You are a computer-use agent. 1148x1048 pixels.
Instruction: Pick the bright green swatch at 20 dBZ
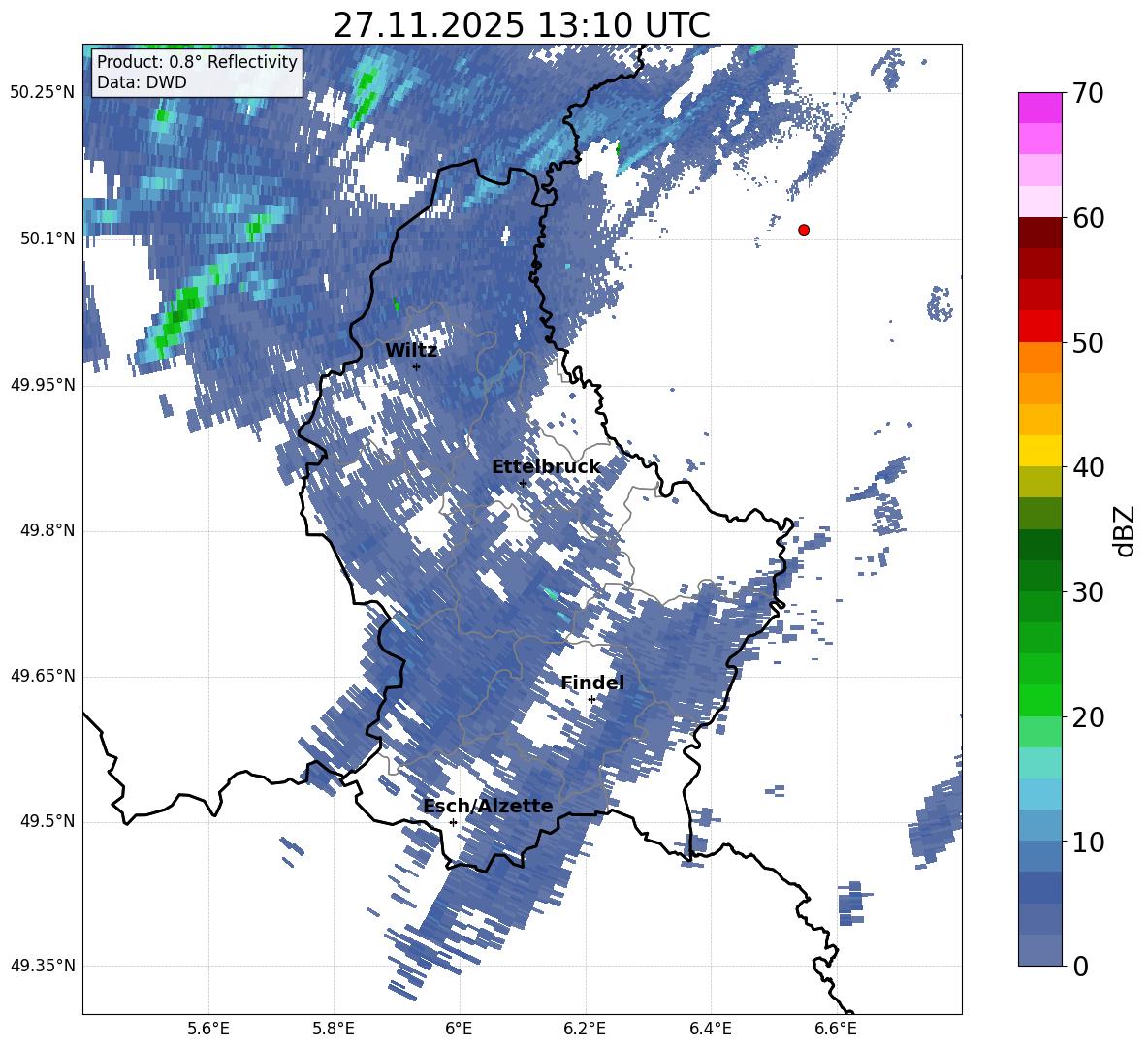(x=1039, y=701)
